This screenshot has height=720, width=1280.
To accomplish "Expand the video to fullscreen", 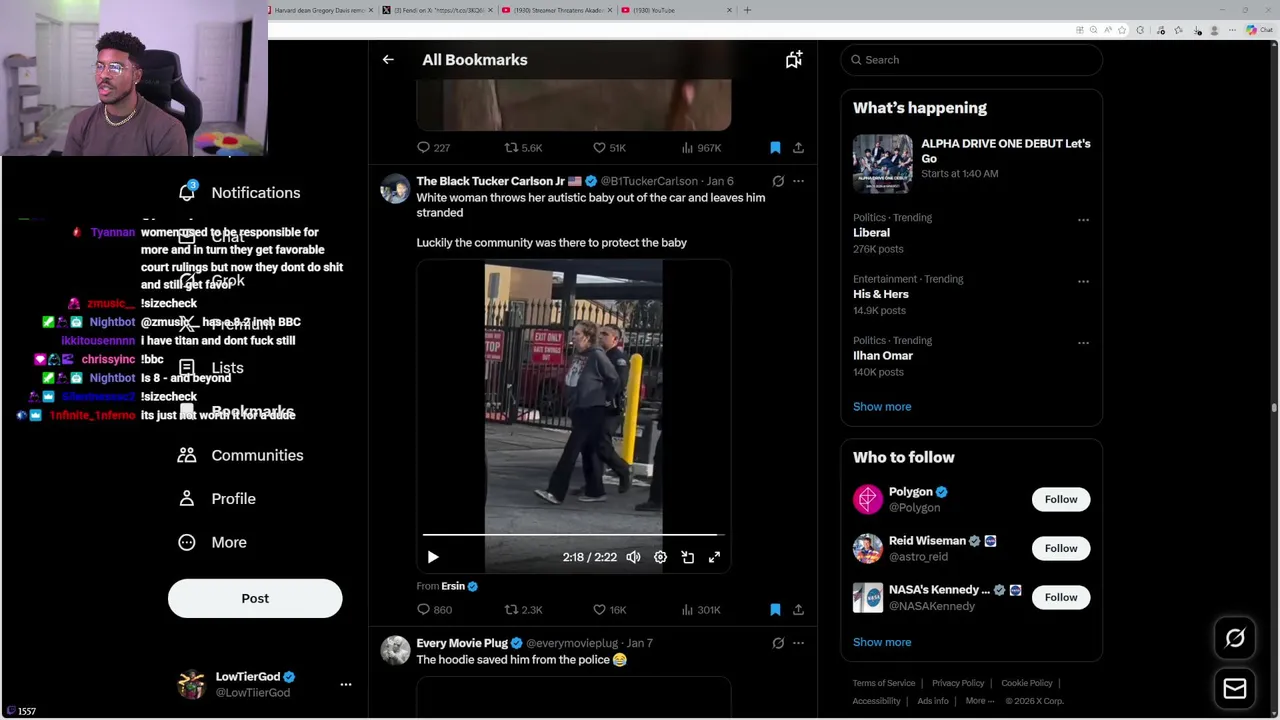I will (714, 557).
